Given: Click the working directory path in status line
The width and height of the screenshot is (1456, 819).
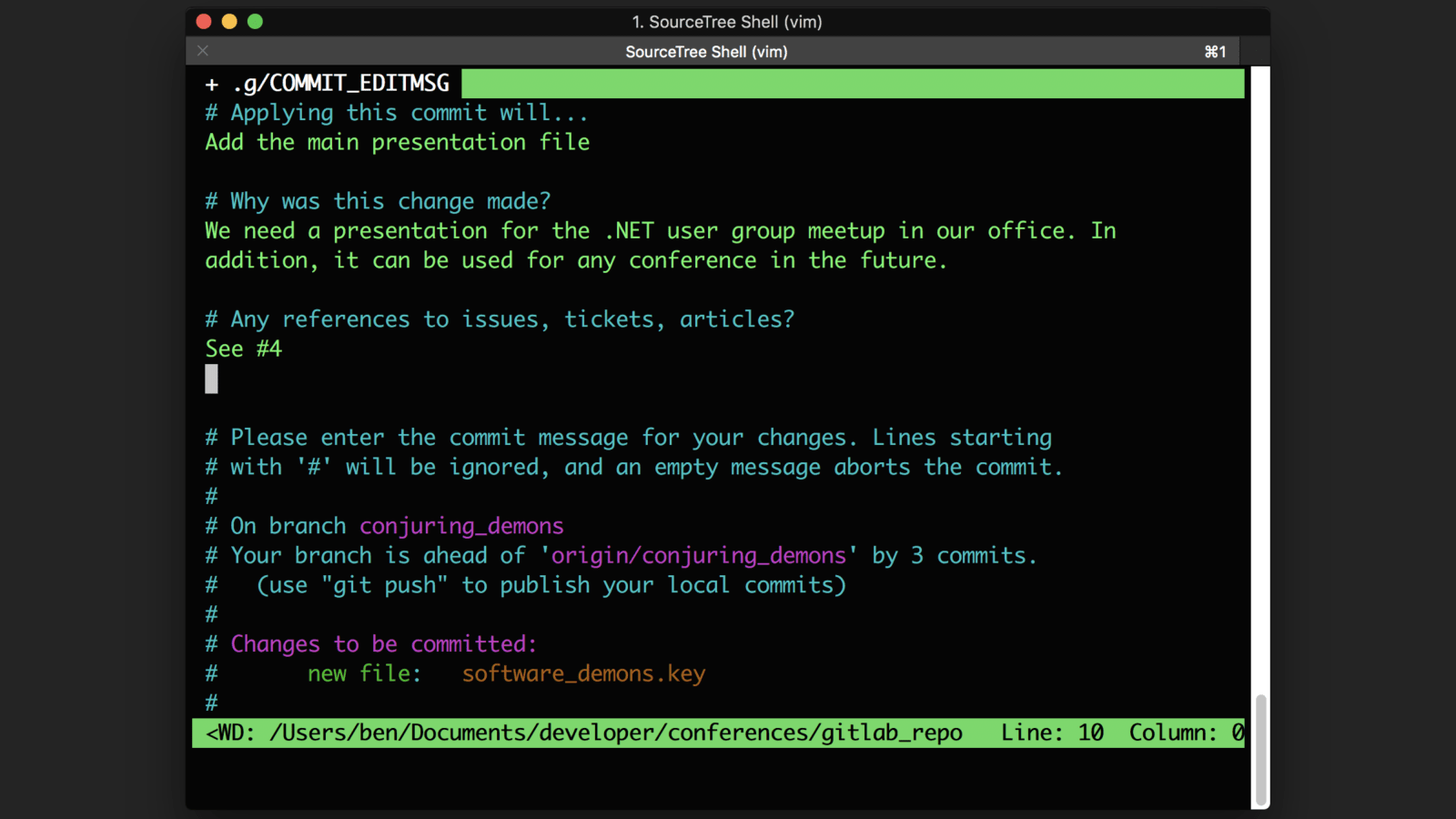Looking at the screenshot, I should [x=616, y=733].
